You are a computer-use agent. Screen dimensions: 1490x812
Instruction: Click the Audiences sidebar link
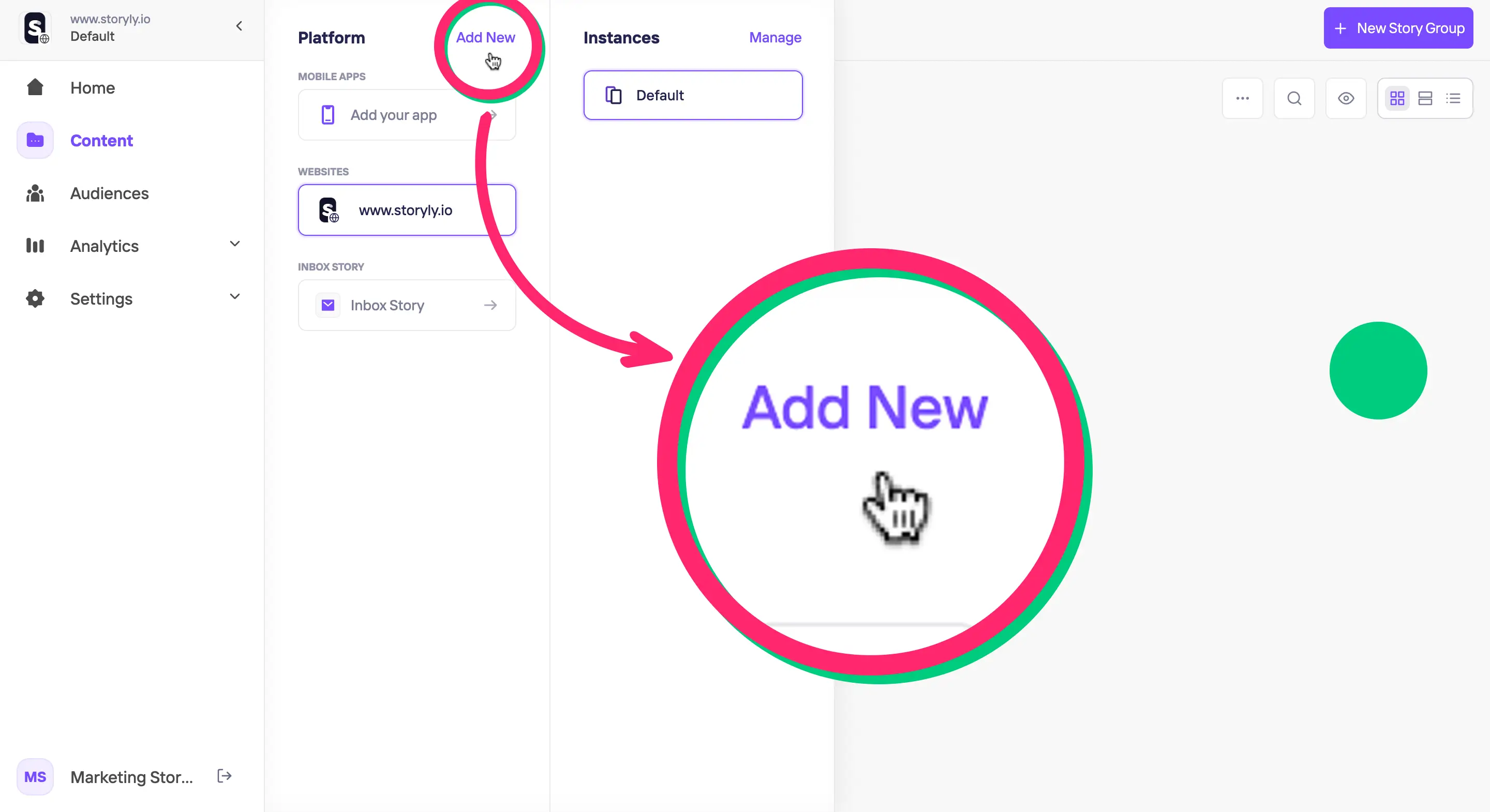(x=109, y=193)
